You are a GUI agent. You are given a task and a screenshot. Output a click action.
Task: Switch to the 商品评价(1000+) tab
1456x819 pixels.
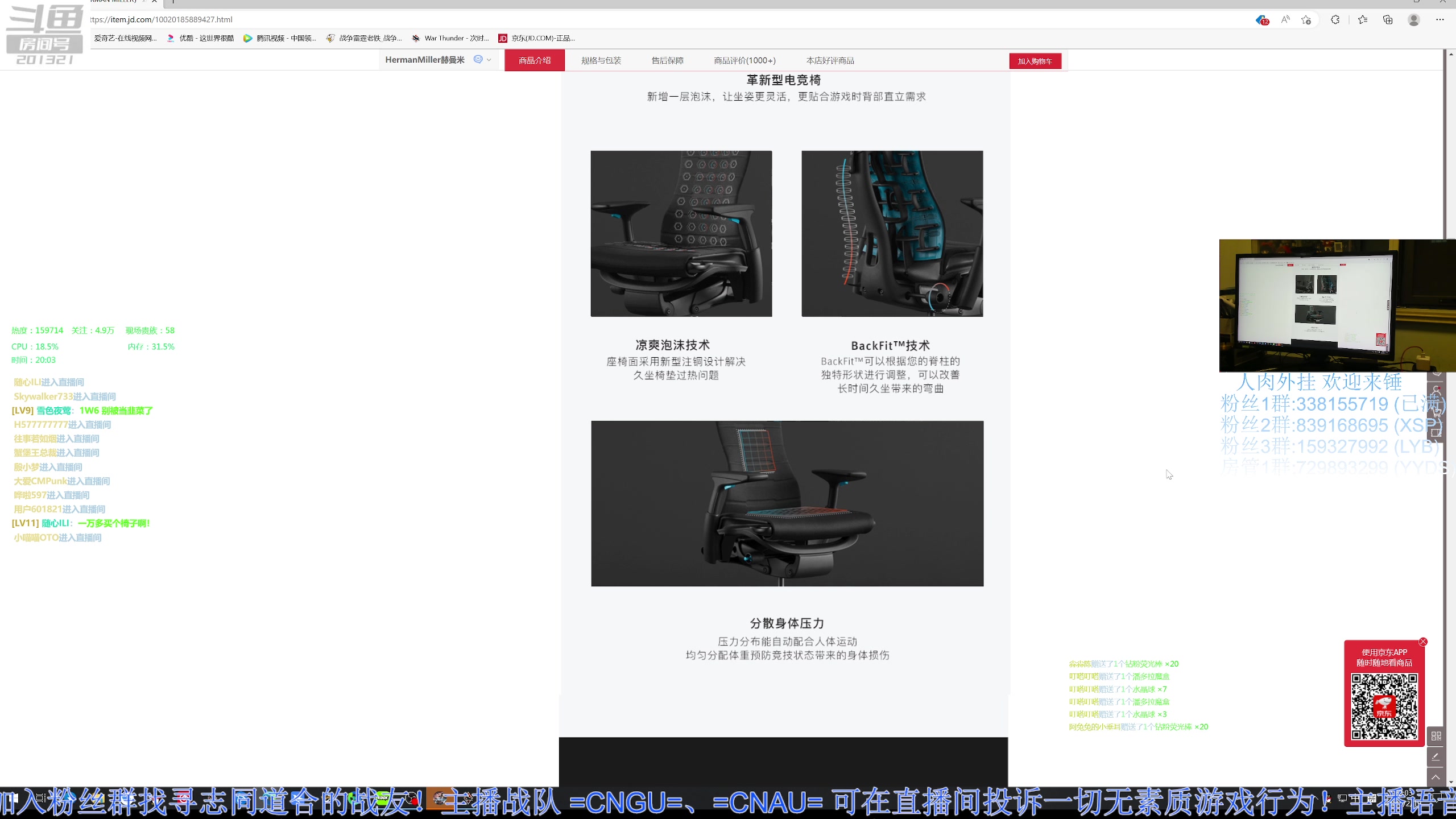pos(744,60)
